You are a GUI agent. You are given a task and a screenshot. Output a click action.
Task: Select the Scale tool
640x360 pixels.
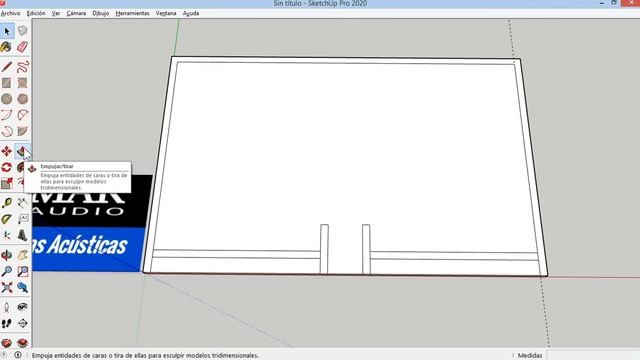click(7, 184)
